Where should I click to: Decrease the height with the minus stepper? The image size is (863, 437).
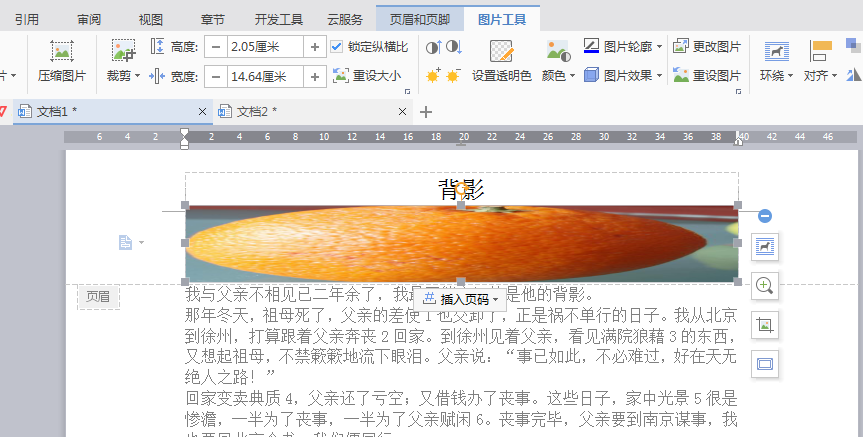[x=216, y=47]
